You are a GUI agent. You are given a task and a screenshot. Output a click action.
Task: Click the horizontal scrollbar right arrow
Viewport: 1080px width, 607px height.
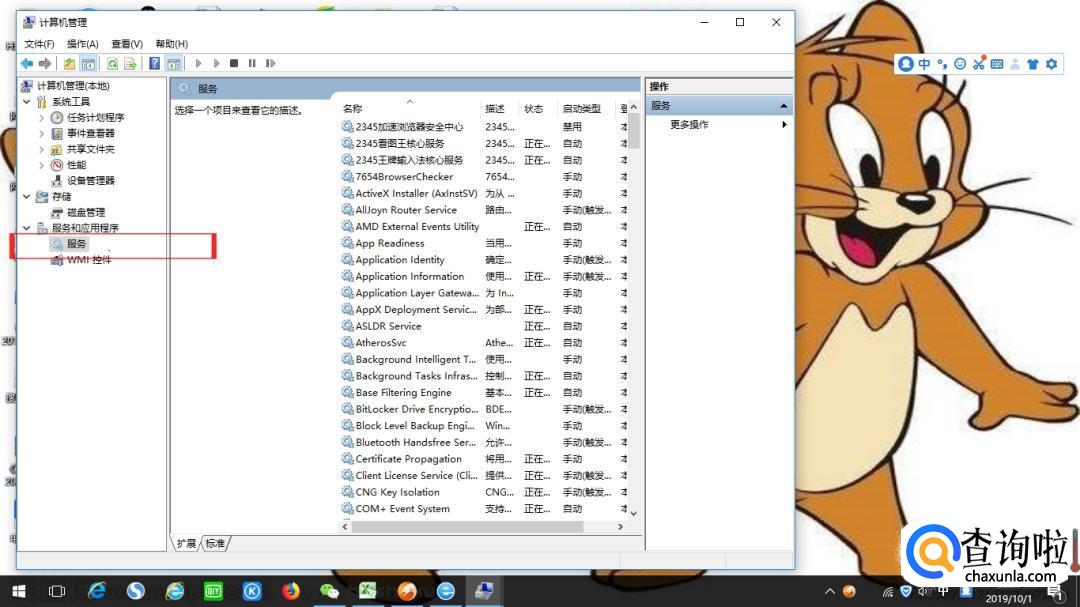click(x=620, y=526)
